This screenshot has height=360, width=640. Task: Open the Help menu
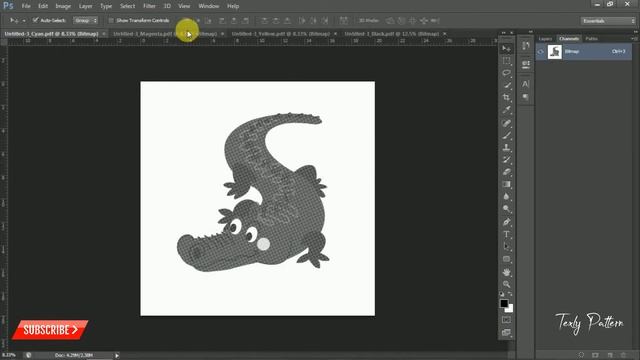coord(233,6)
